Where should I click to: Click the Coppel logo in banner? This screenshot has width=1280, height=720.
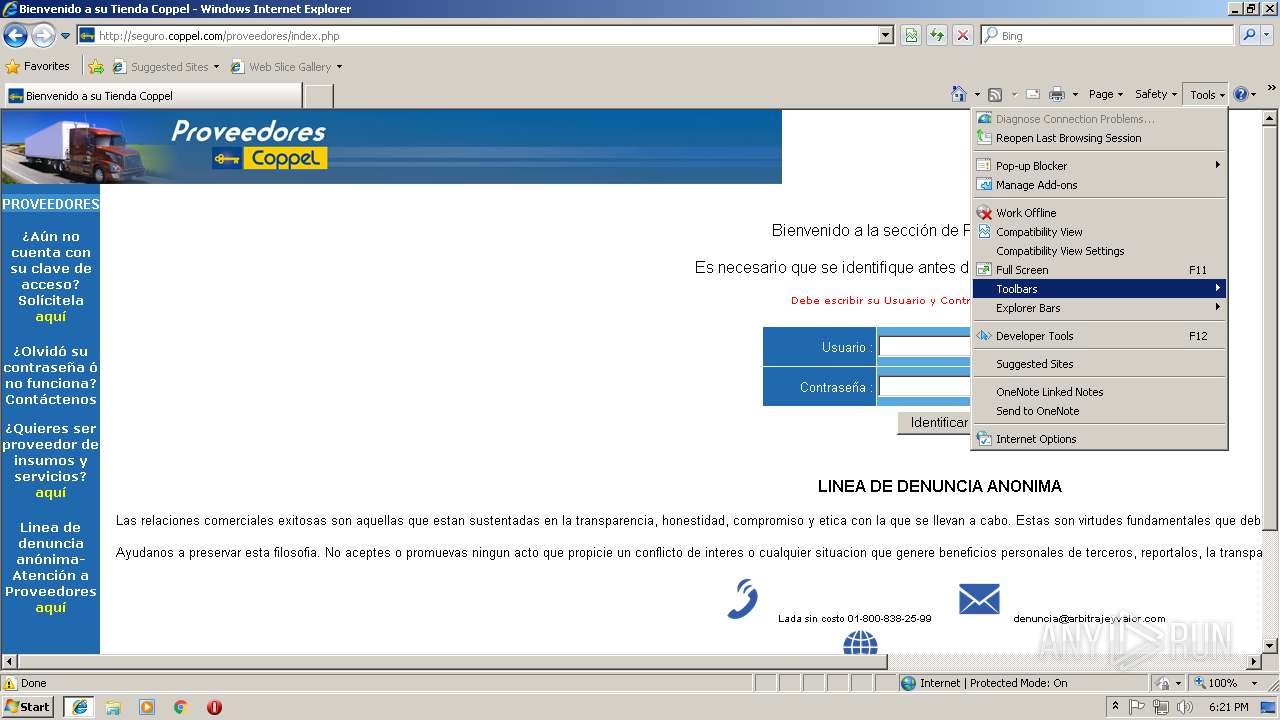(x=270, y=158)
